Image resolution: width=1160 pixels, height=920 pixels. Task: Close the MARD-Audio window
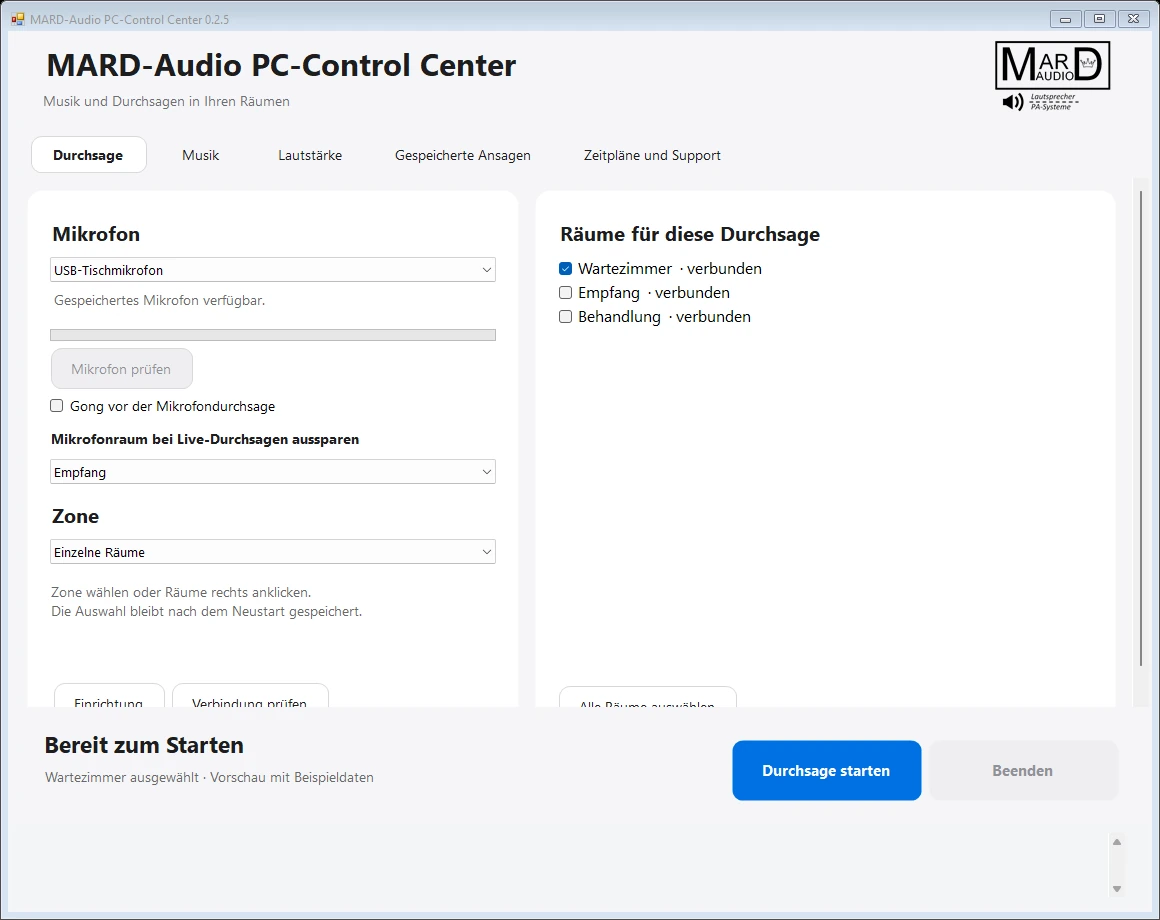[1133, 19]
